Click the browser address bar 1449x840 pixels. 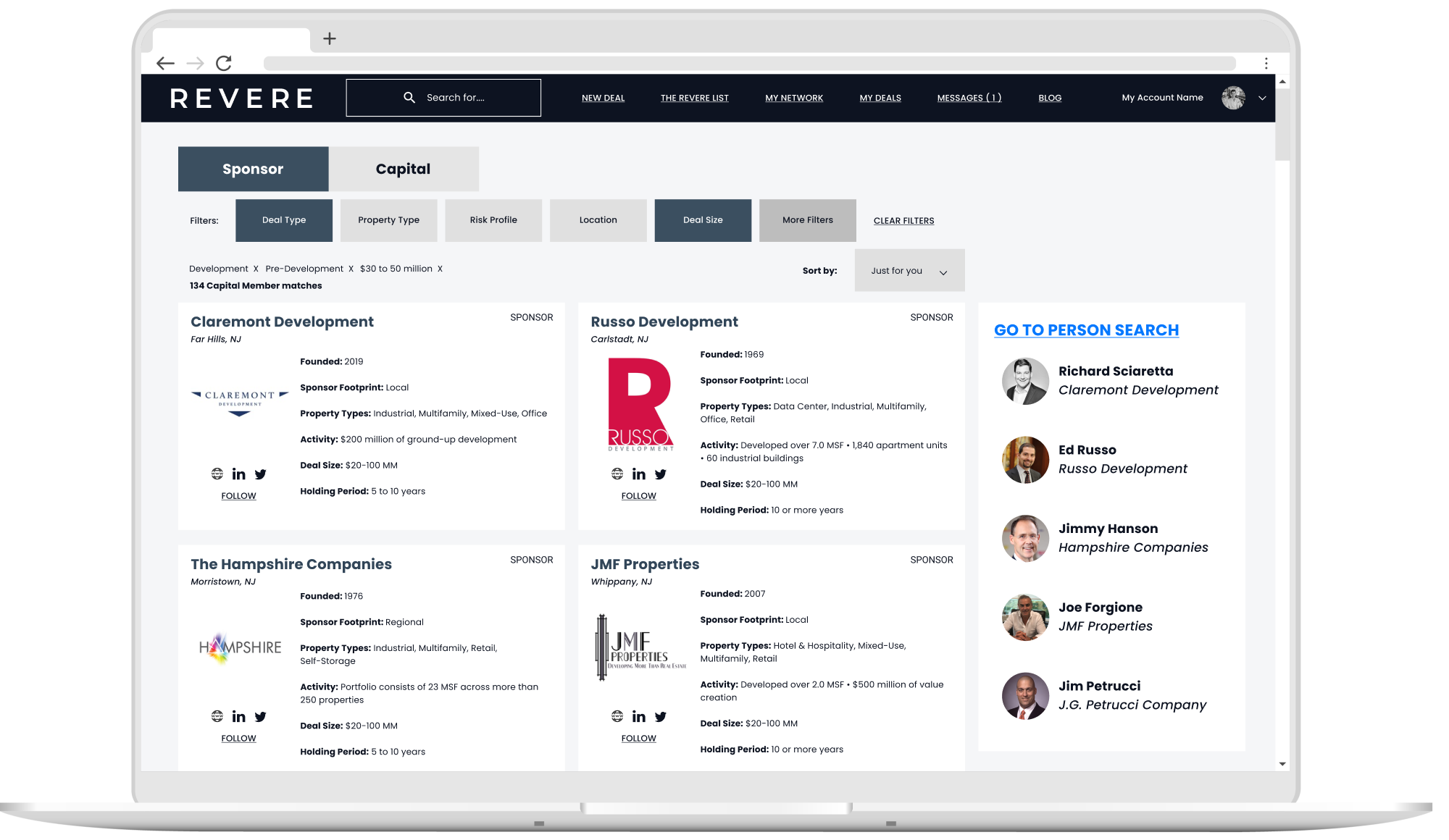[749, 63]
